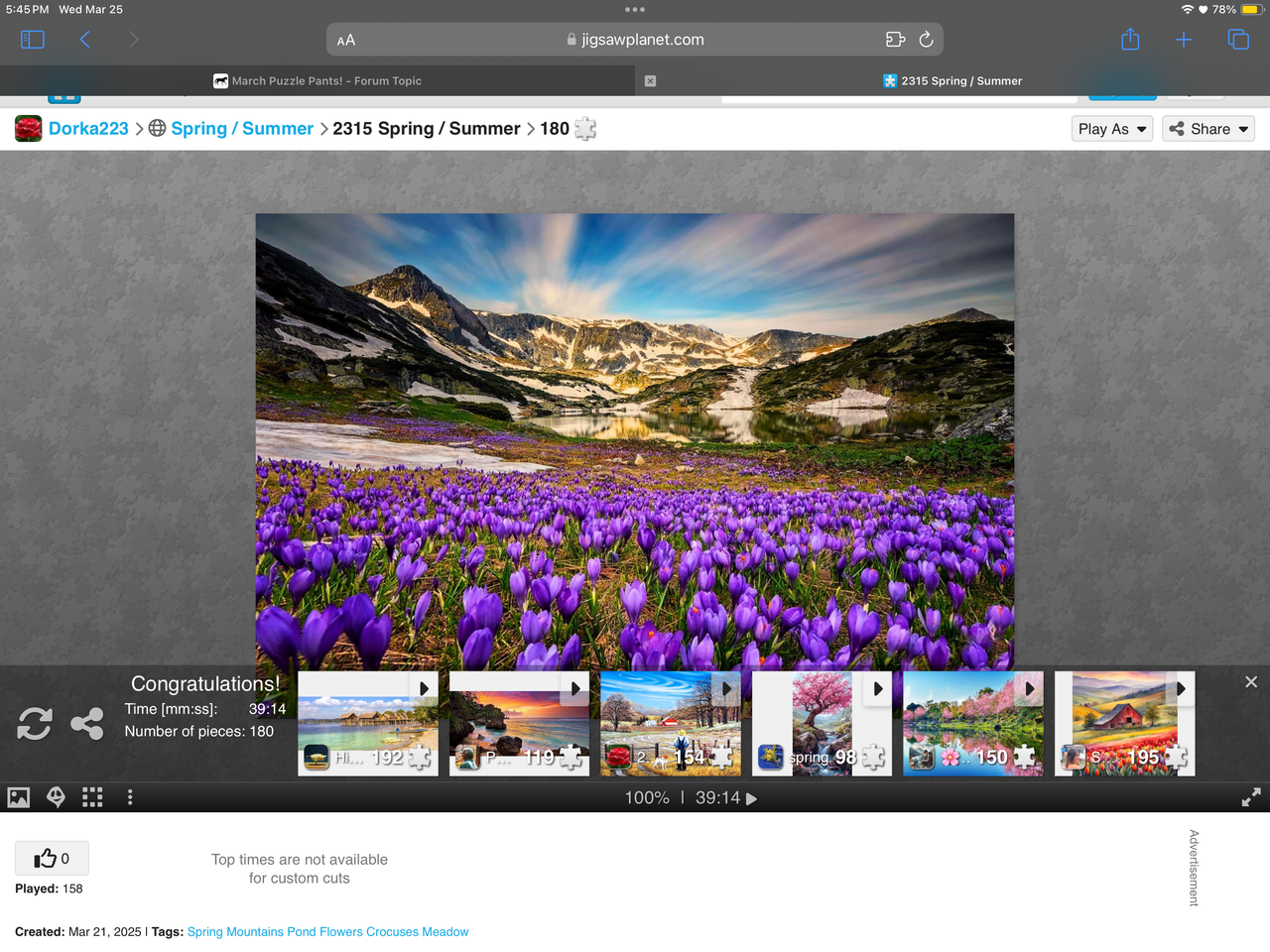Open Dorka223 profile link
The image size is (1270, 952).
pos(88,129)
